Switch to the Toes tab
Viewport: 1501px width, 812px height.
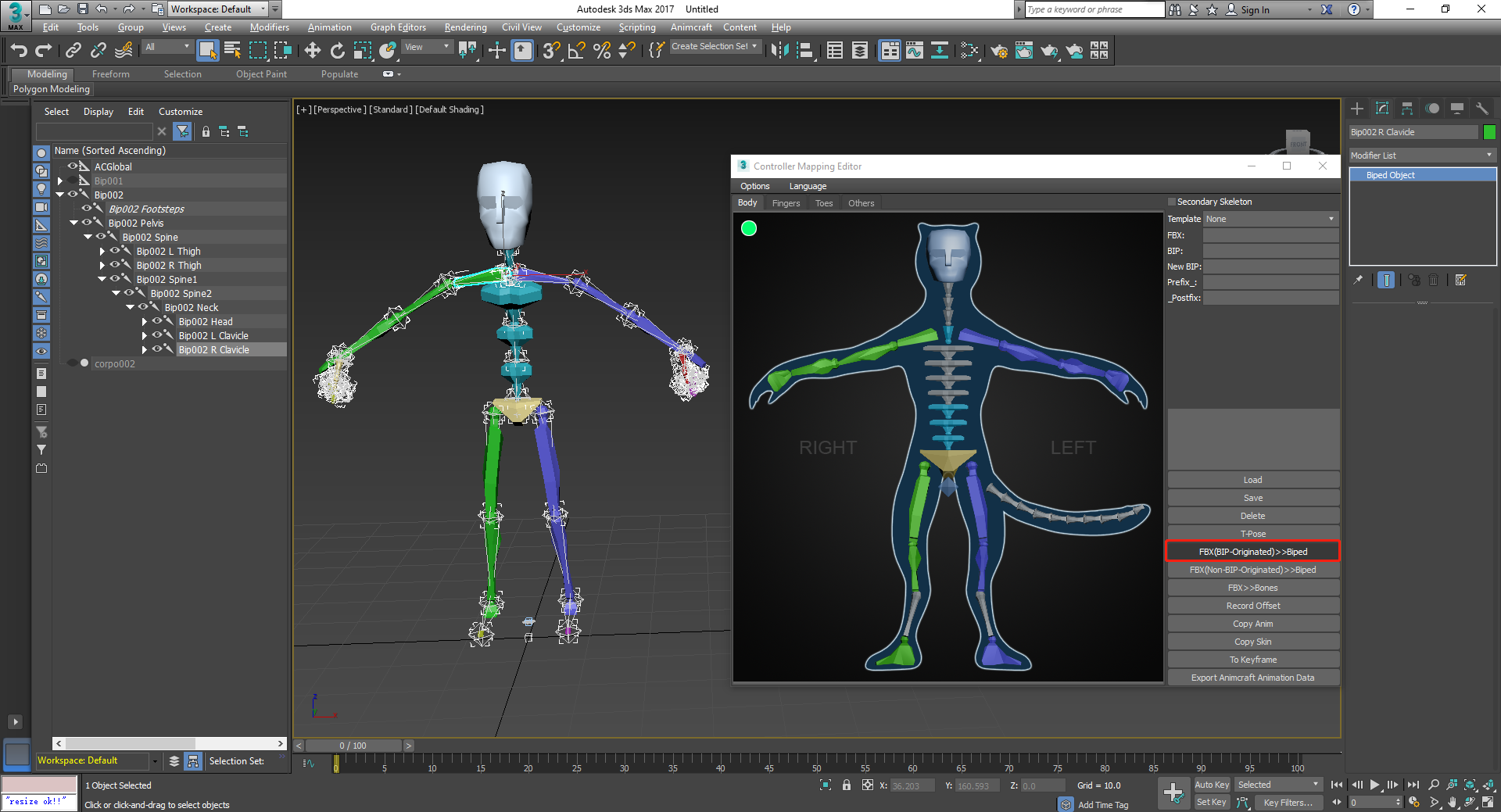[x=824, y=203]
